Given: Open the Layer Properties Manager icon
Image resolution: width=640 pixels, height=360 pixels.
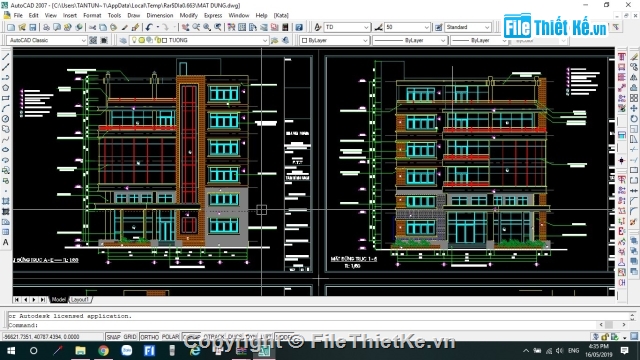Looking at the screenshot, I should click(x=123, y=40).
